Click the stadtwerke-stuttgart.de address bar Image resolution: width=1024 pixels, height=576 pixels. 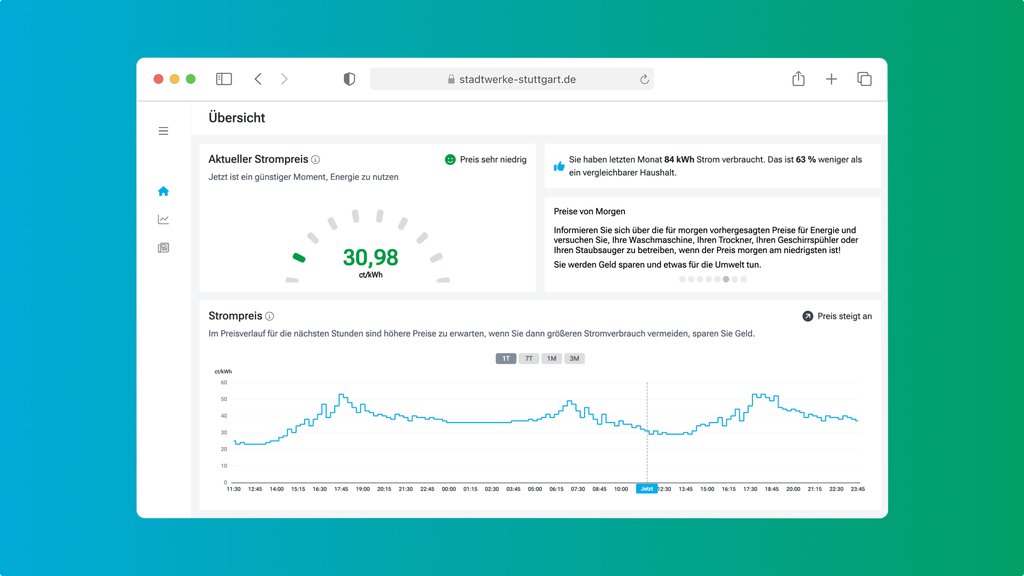click(512, 79)
